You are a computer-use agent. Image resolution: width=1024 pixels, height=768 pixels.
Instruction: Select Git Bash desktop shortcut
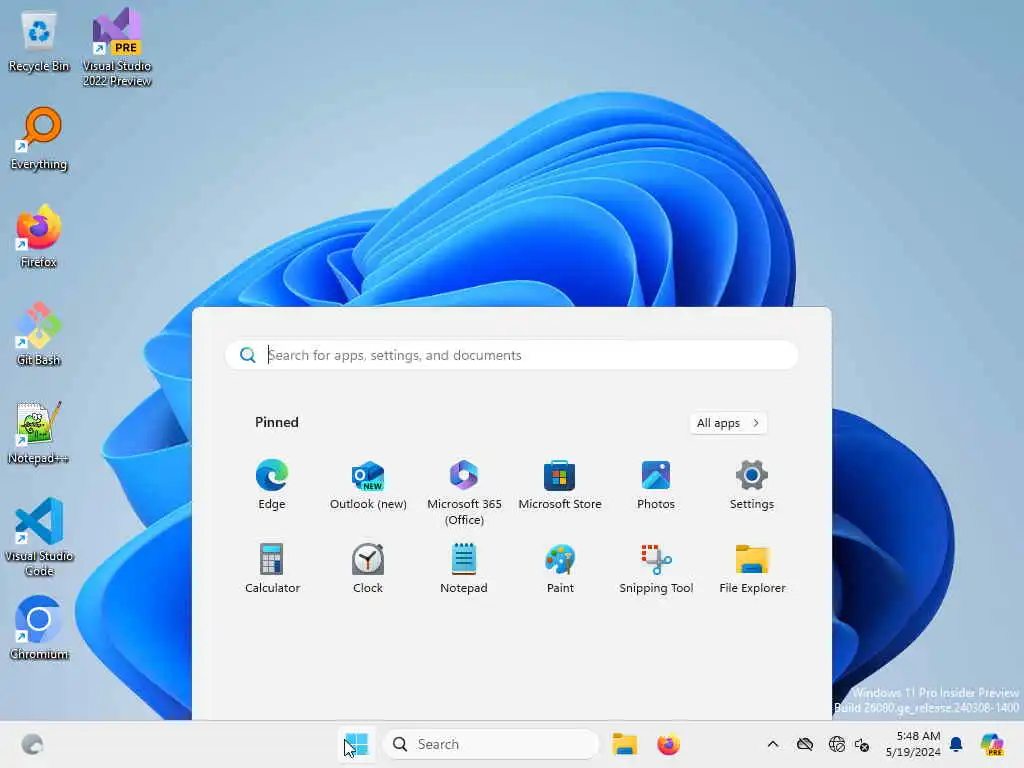[x=39, y=334]
